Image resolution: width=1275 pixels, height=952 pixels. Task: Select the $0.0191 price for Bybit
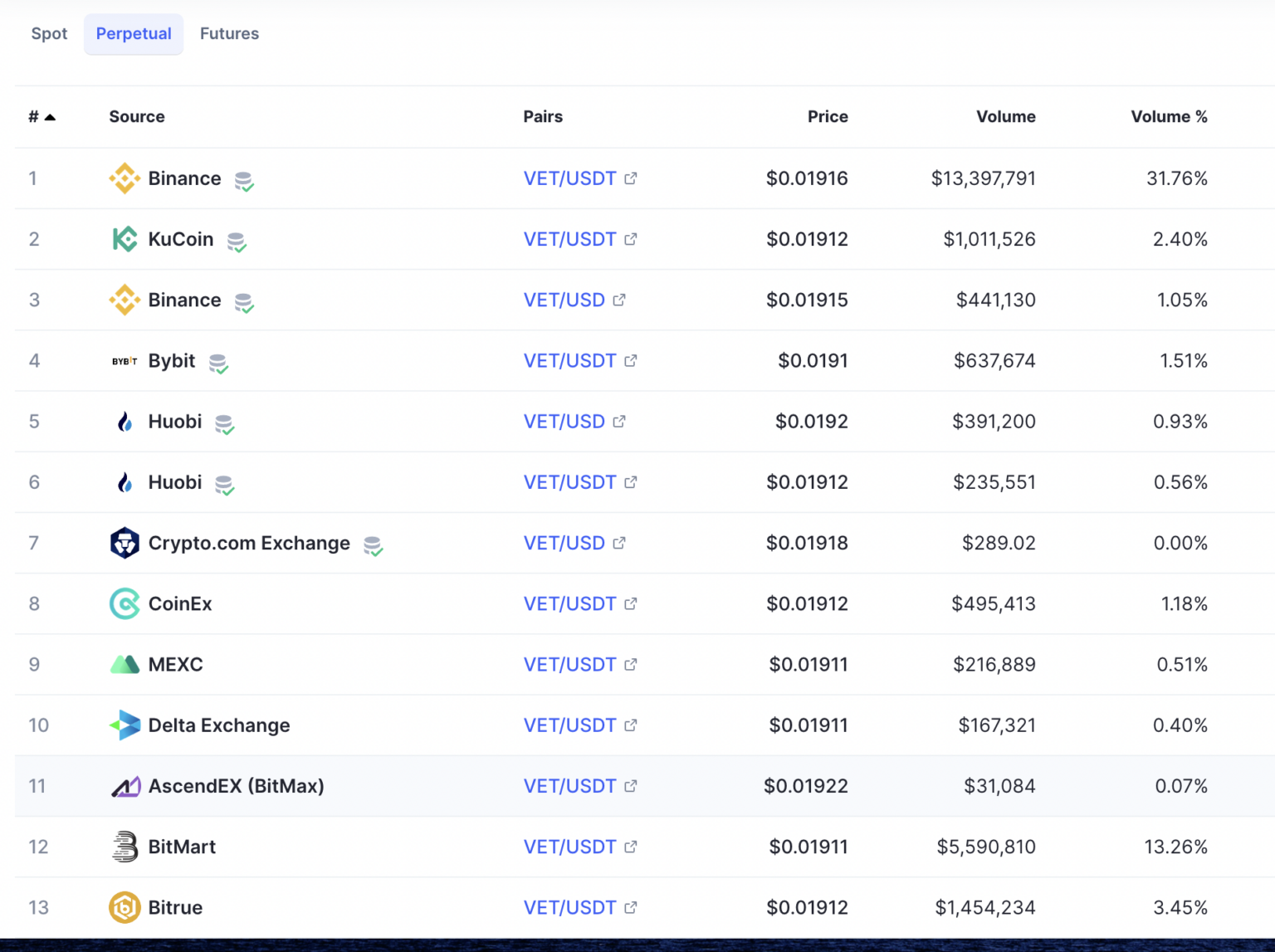click(813, 361)
